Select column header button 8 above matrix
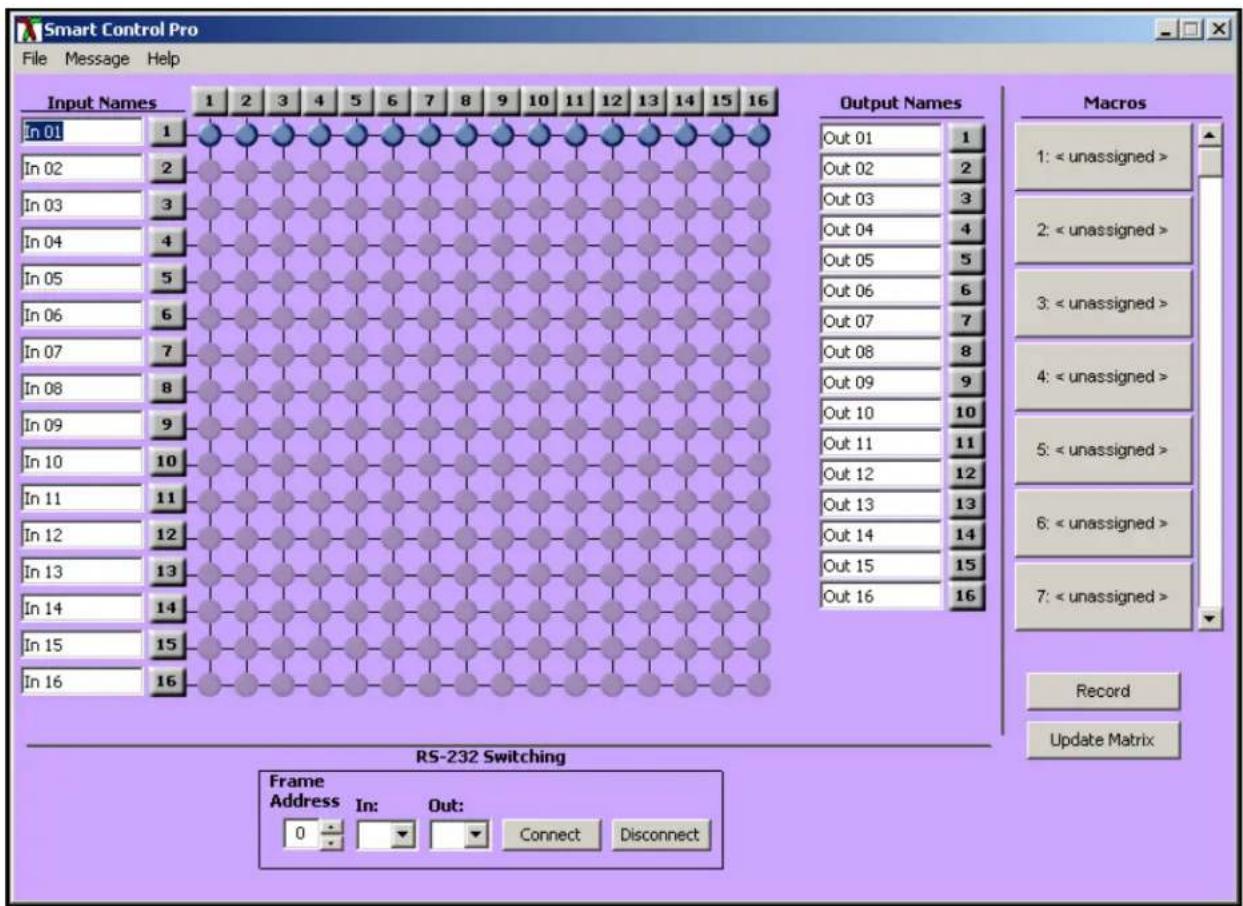1243x906 pixels. tap(466, 101)
